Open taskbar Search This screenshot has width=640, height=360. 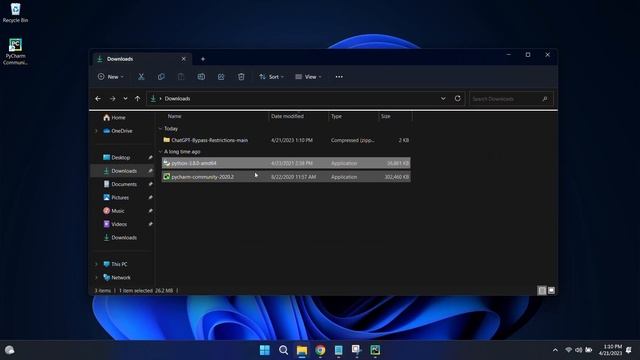pos(283,350)
